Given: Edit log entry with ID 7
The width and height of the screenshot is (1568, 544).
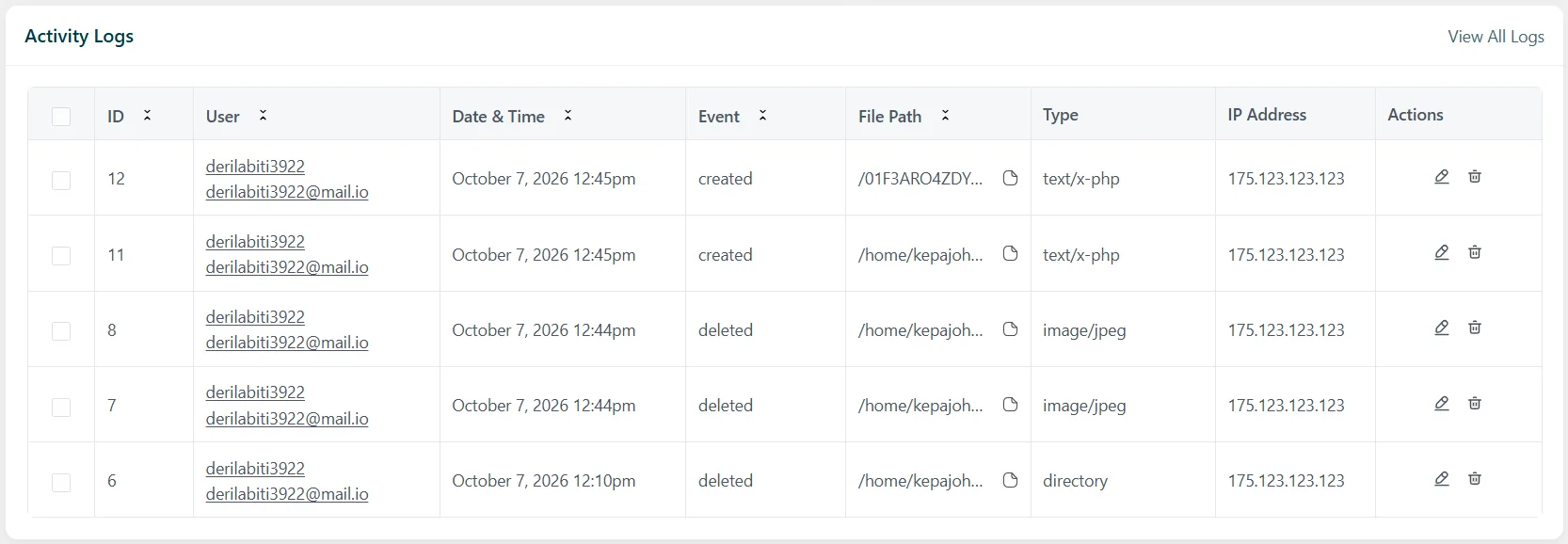Looking at the screenshot, I should point(1441,404).
